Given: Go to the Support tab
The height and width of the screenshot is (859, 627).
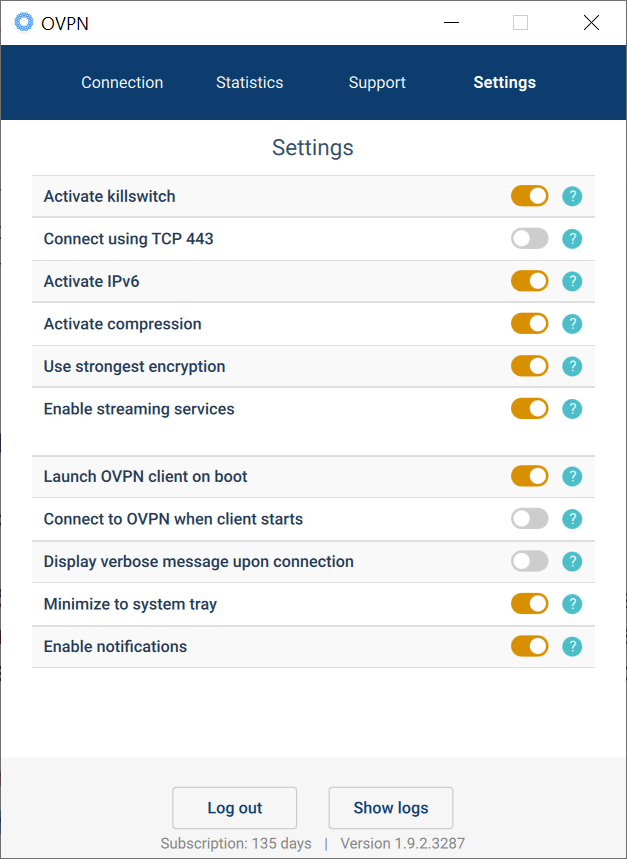Looking at the screenshot, I should [x=377, y=83].
